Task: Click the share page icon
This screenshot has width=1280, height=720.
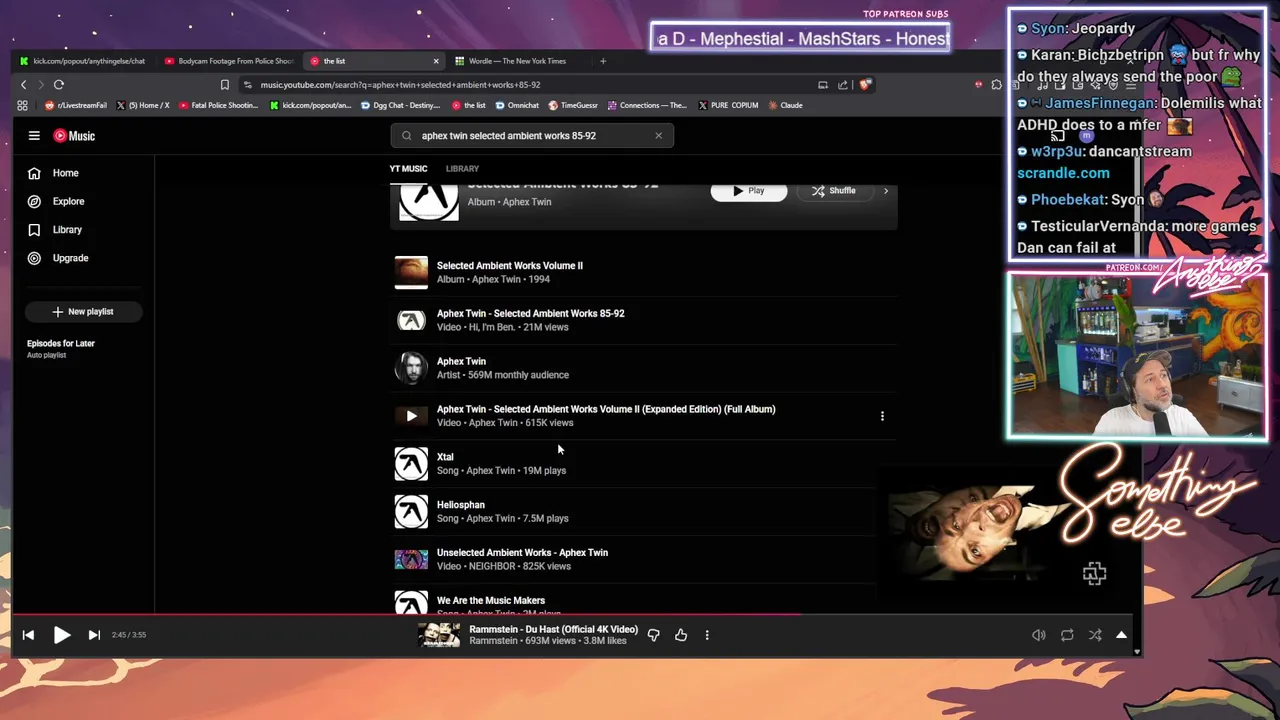Action: (843, 85)
